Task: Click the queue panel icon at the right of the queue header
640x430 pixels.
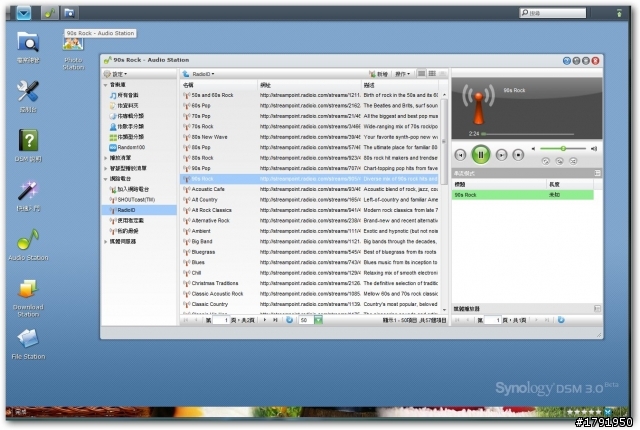Action: point(597,173)
